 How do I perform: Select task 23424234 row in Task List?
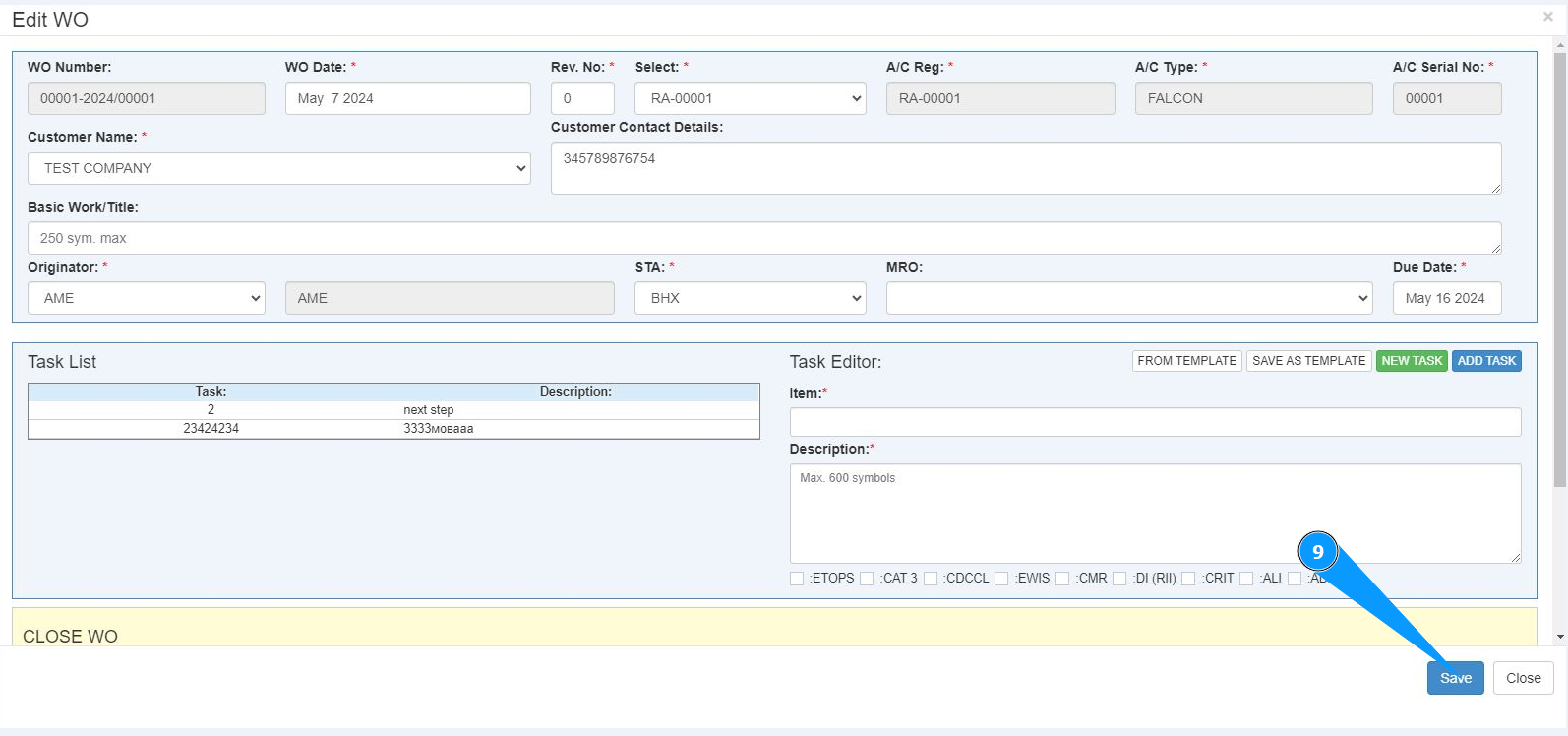tap(393, 429)
